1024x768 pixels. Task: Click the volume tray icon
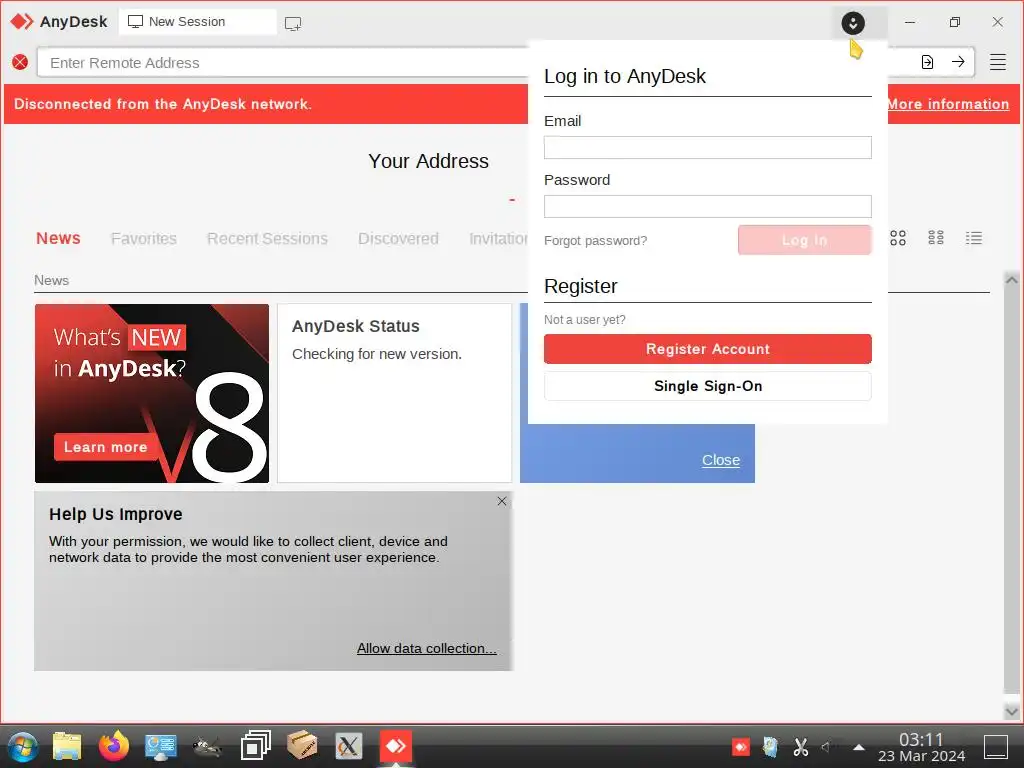pyautogui.click(x=827, y=746)
